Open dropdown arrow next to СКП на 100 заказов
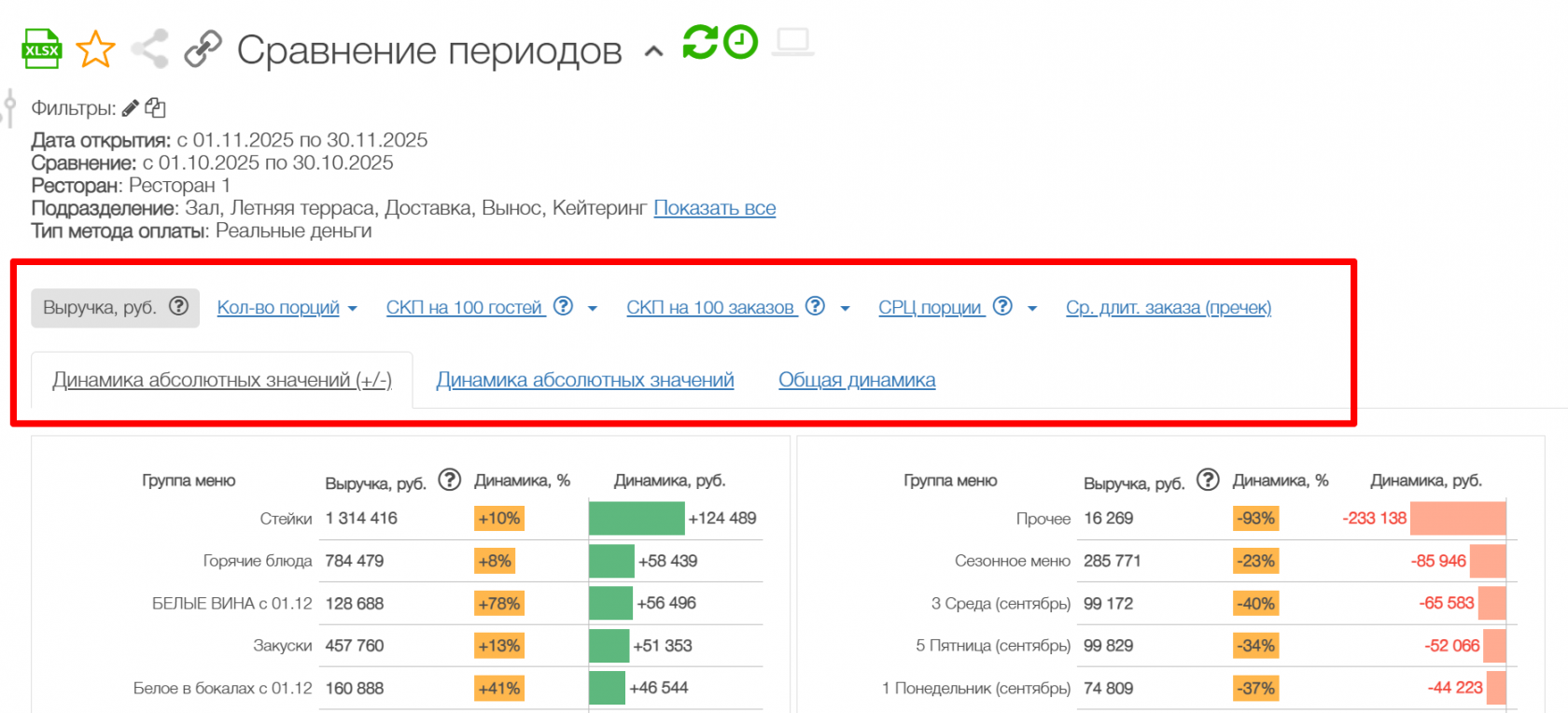 pyautogui.click(x=845, y=309)
